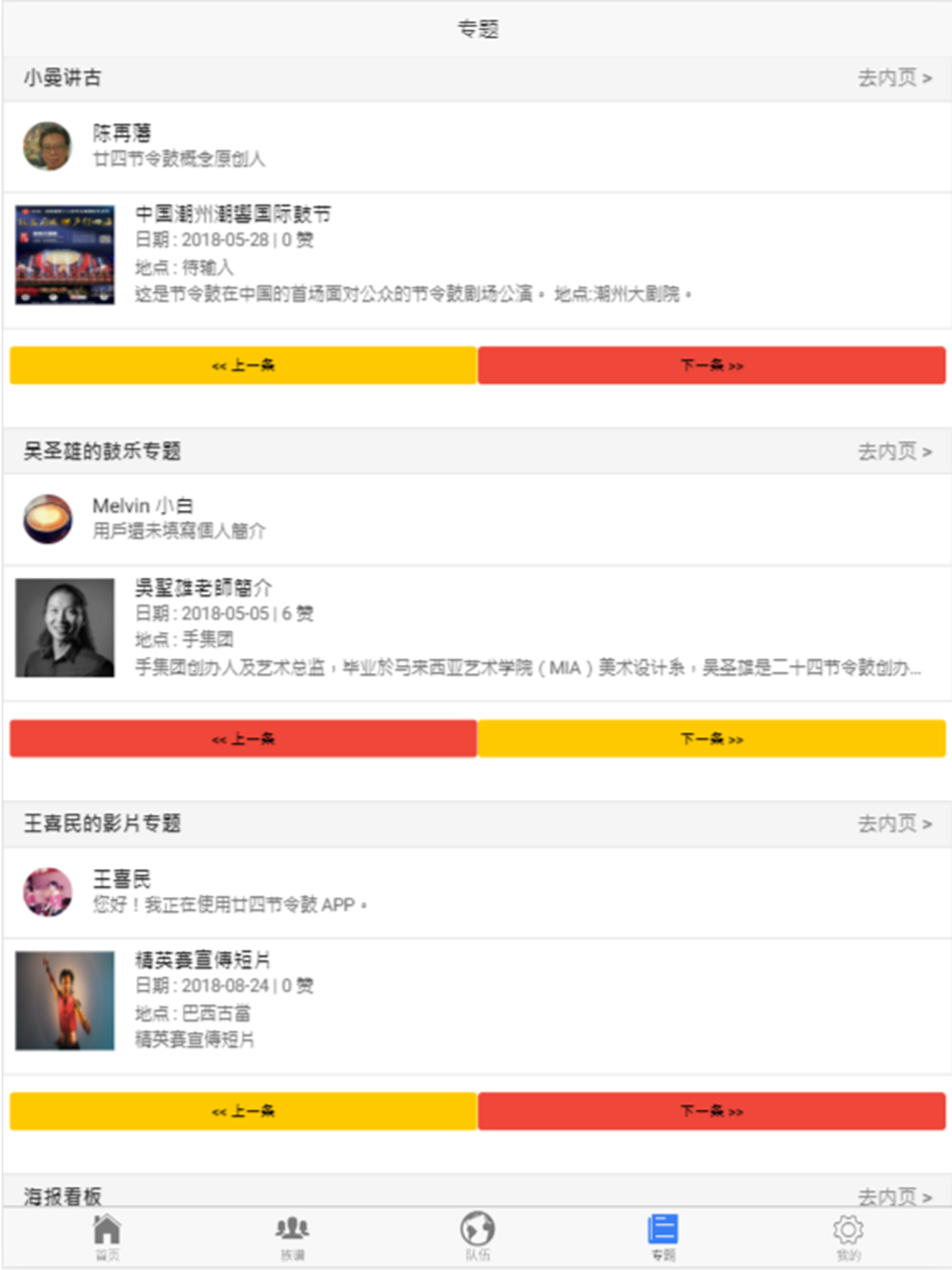952x1270 pixels.
Task: Open the group people icon tab
Action: click(x=292, y=1236)
